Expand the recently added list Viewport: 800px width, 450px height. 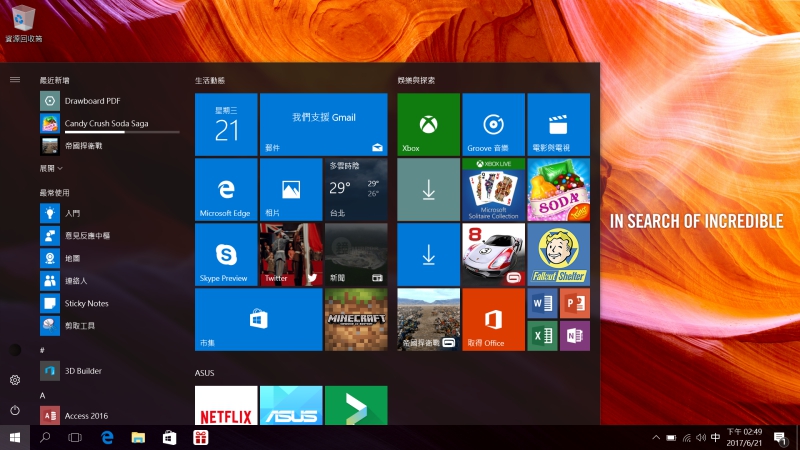point(51,168)
